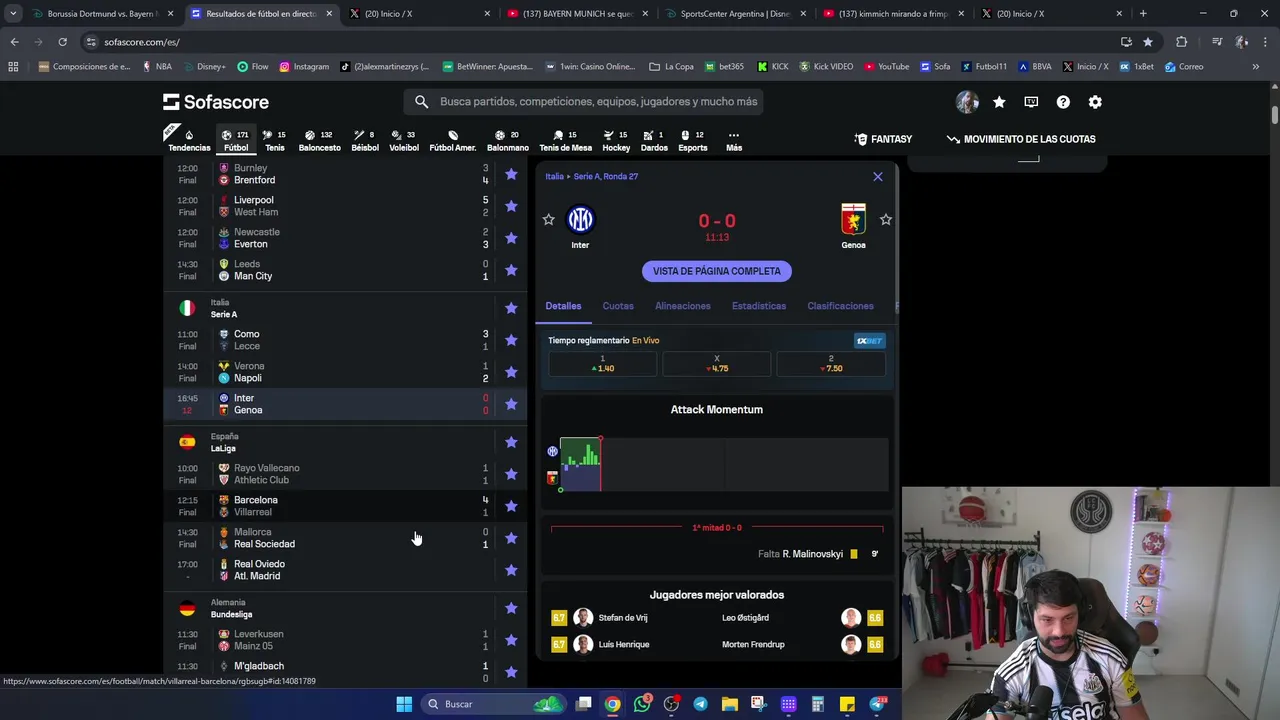
Task: Toggle favorite star for LaLiga league
Action: (x=511, y=442)
